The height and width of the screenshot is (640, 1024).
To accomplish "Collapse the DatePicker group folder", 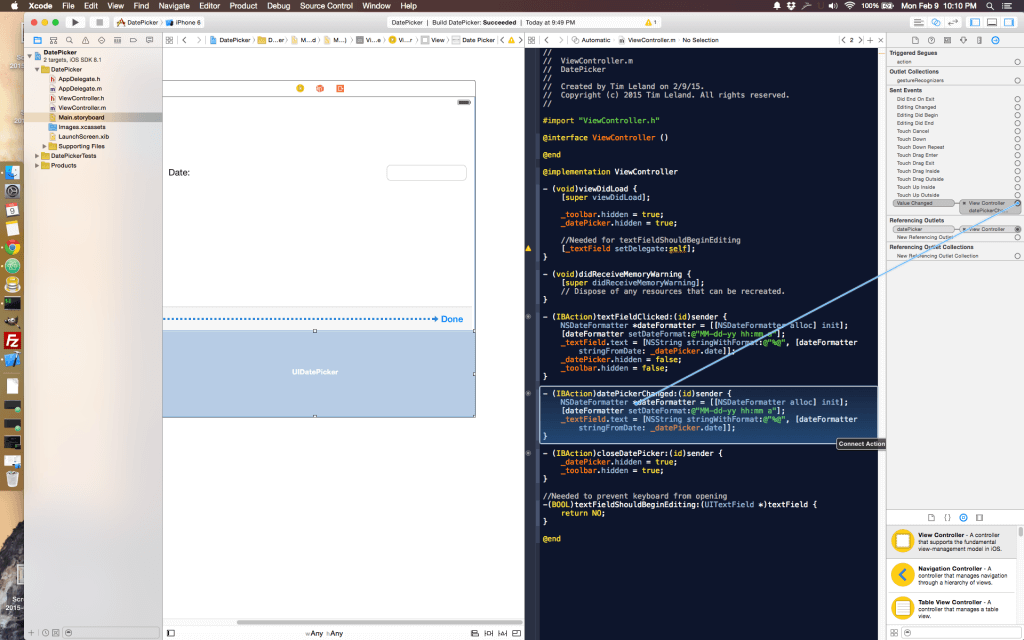I will tap(37, 69).
